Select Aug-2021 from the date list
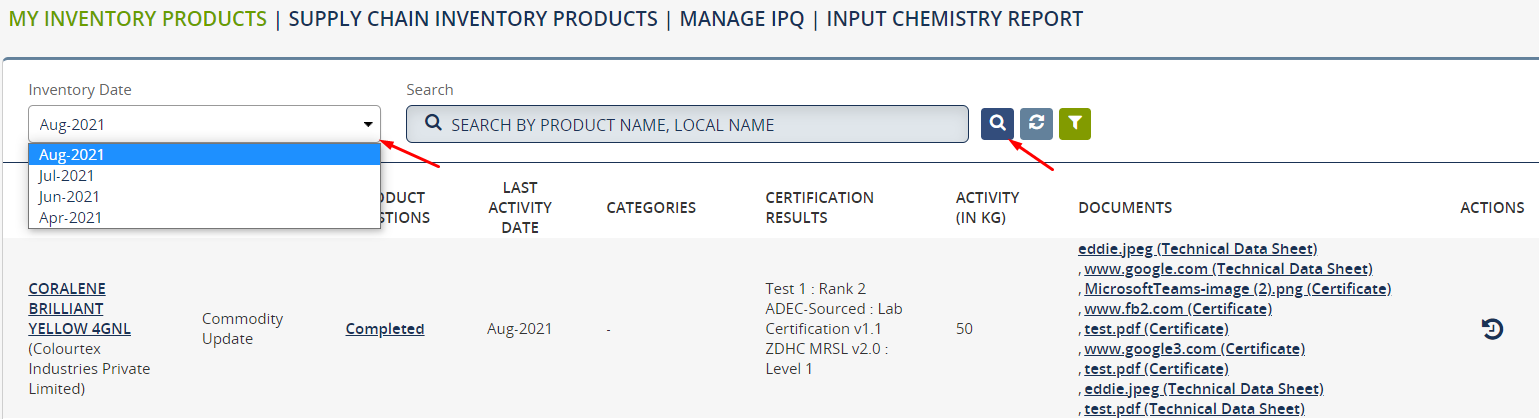The width and height of the screenshot is (1539, 419). pos(204,154)
